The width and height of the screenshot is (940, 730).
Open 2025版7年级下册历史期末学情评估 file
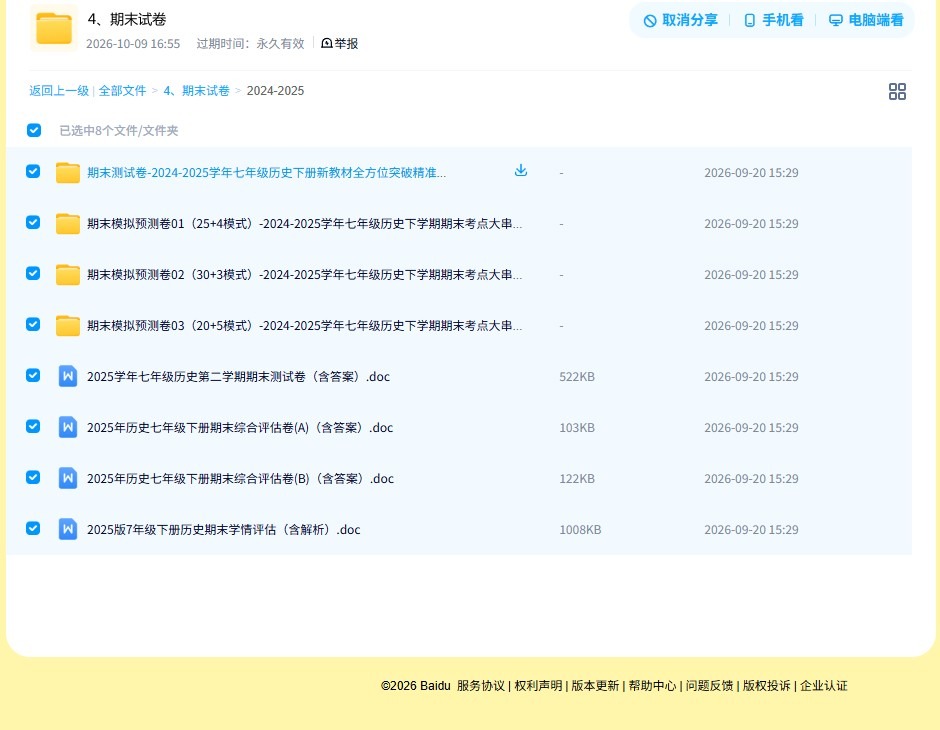pyautogui.click(x=224, y=529)
